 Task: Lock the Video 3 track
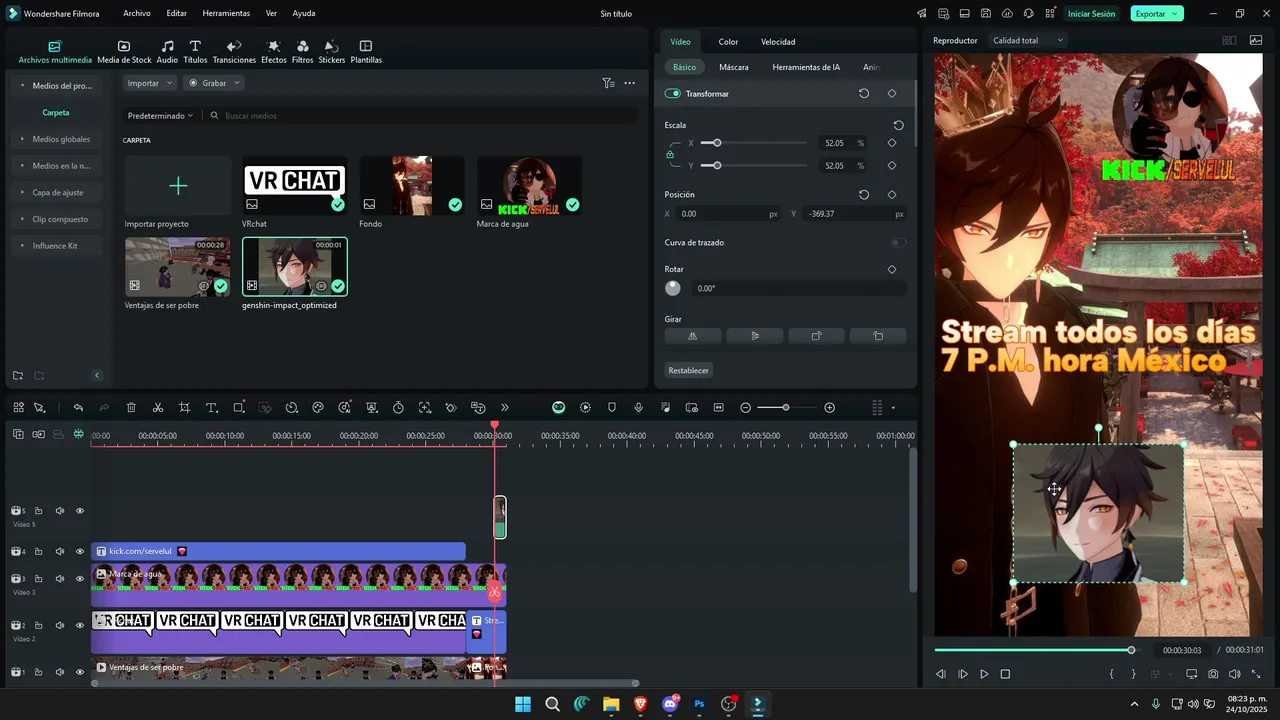click(x=39, y=578)
